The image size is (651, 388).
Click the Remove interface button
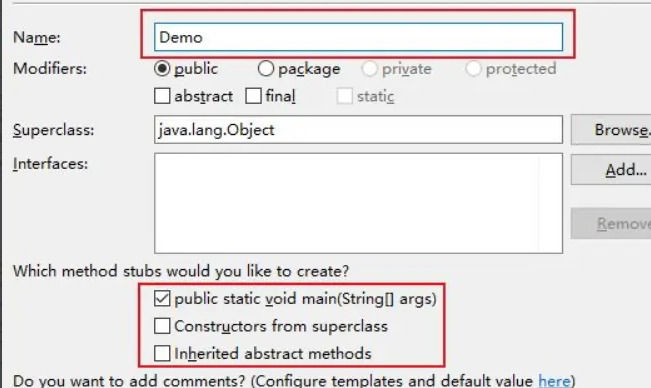(611, 224)
